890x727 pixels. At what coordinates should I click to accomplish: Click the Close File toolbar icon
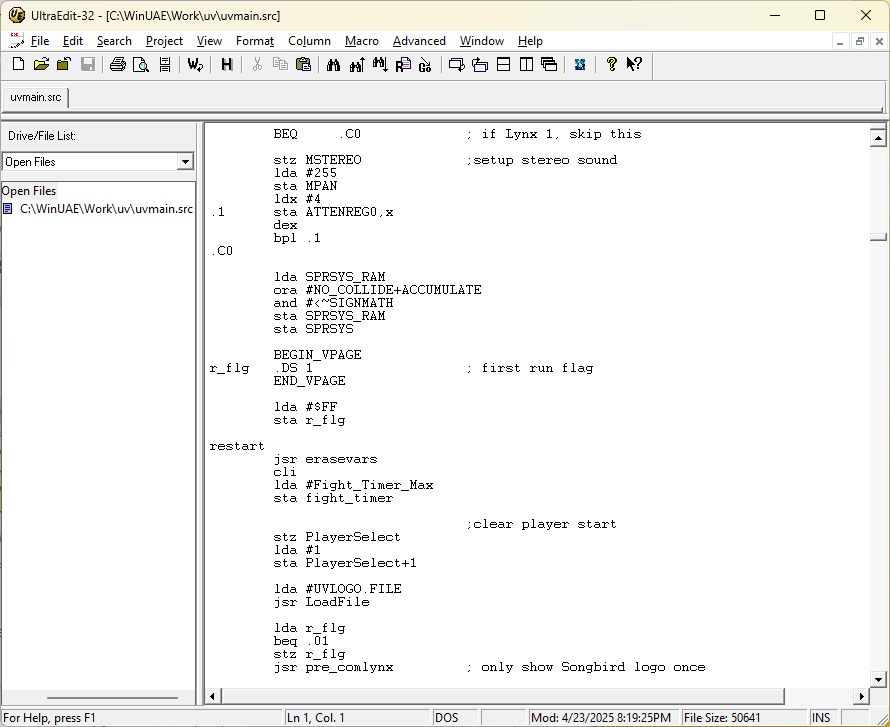[x=64, y=64]
